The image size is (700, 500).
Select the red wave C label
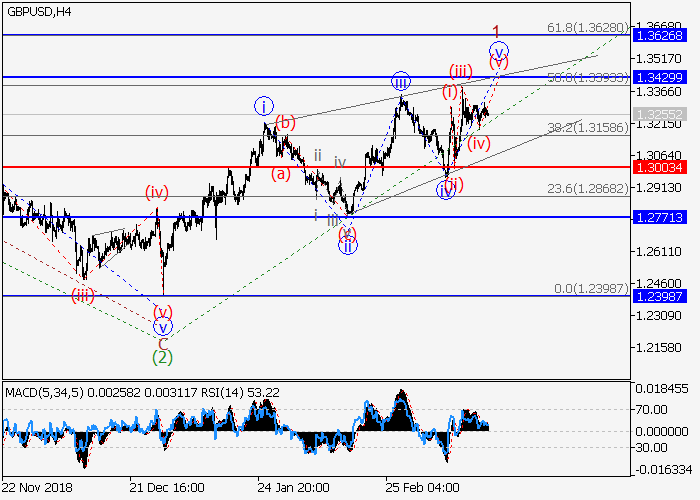(162, 340)
